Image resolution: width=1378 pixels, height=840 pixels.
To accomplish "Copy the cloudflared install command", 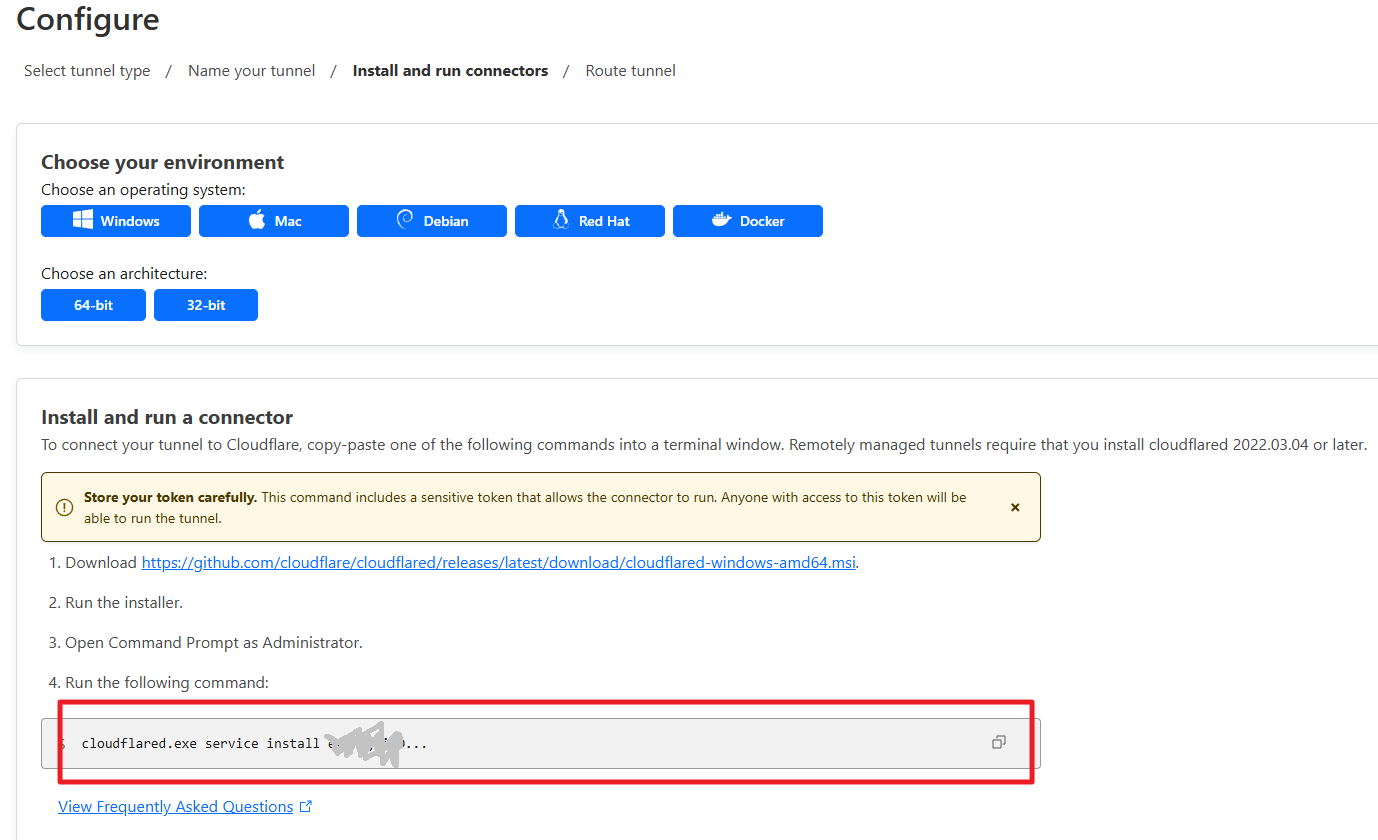I will pos(998,742).
